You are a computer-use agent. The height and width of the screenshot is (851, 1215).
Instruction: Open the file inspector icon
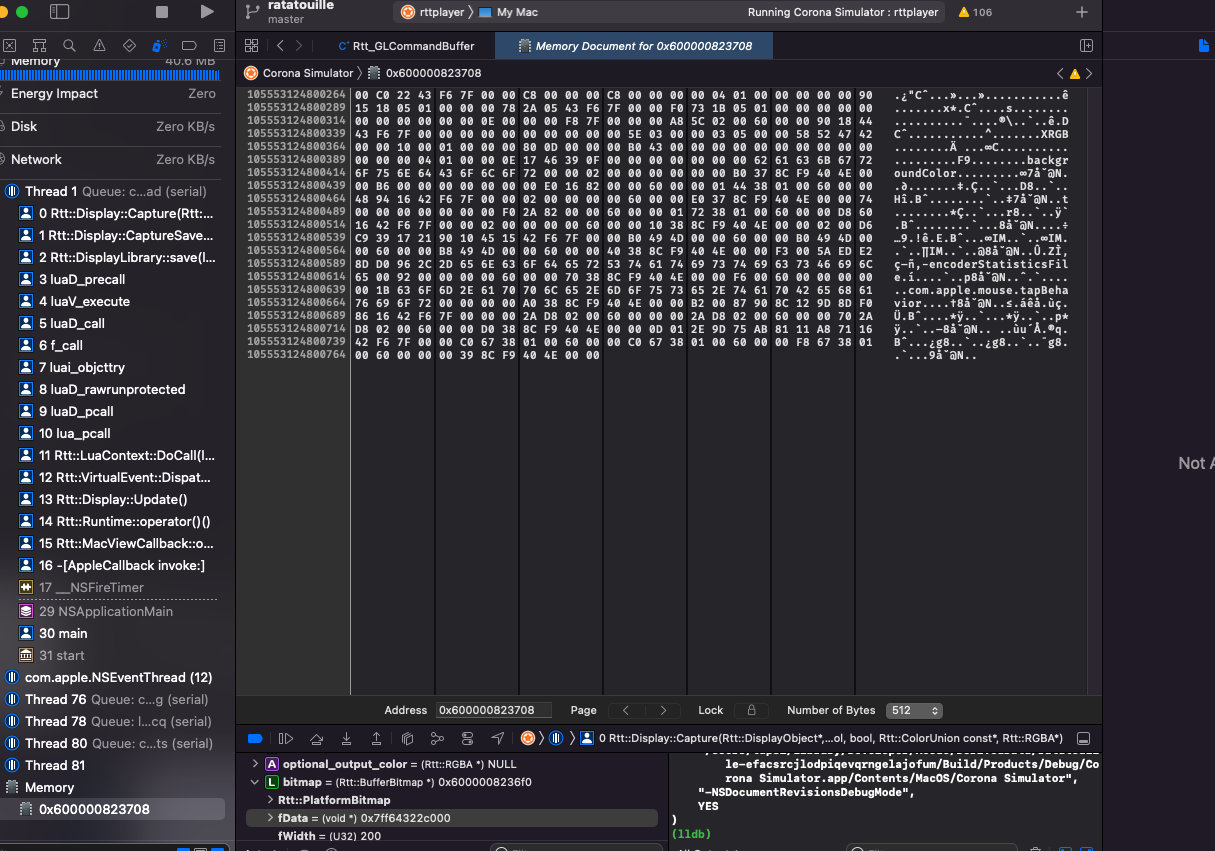click(x=1204, y=46)
